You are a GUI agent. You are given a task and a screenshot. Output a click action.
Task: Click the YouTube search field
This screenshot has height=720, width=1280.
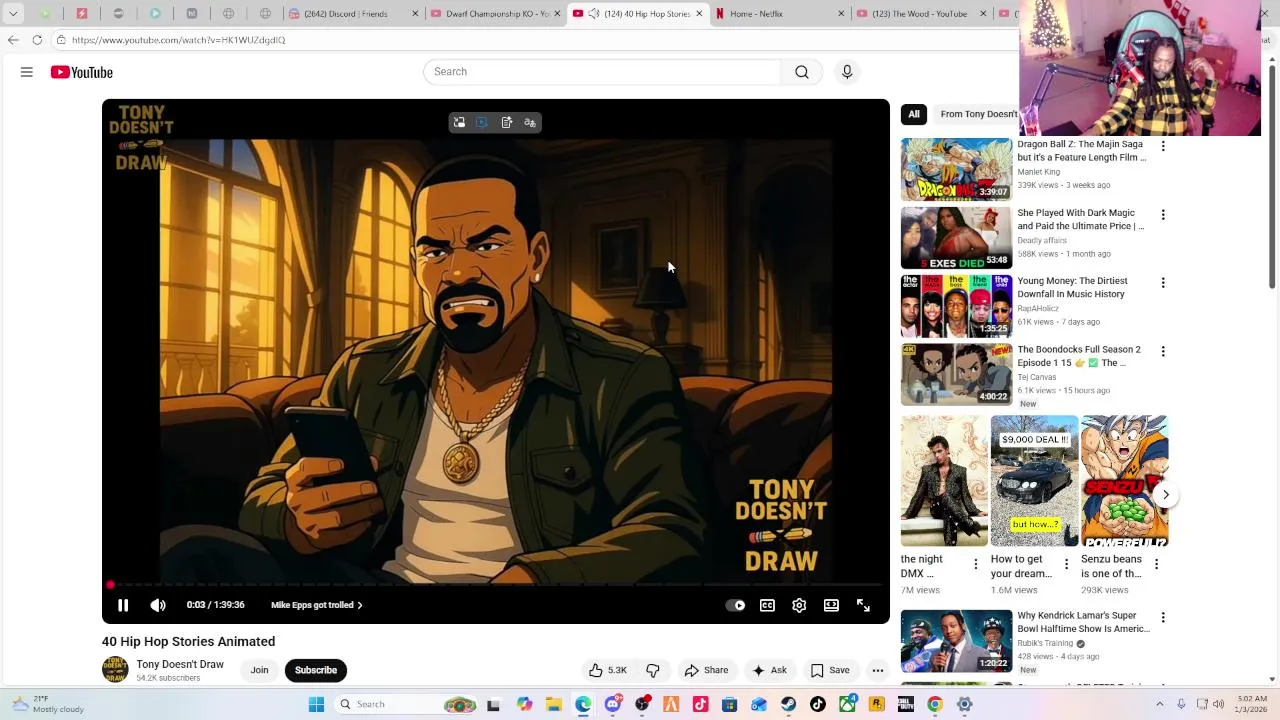[602, 72]
